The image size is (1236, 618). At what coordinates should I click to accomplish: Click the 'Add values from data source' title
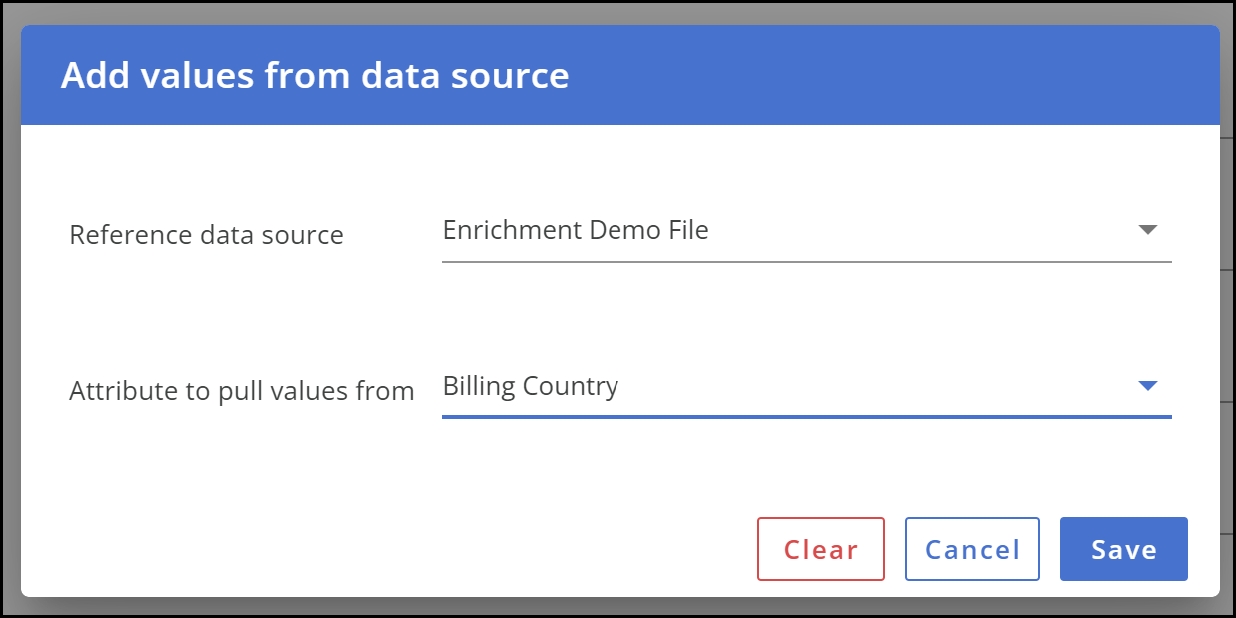click(315, 76)
